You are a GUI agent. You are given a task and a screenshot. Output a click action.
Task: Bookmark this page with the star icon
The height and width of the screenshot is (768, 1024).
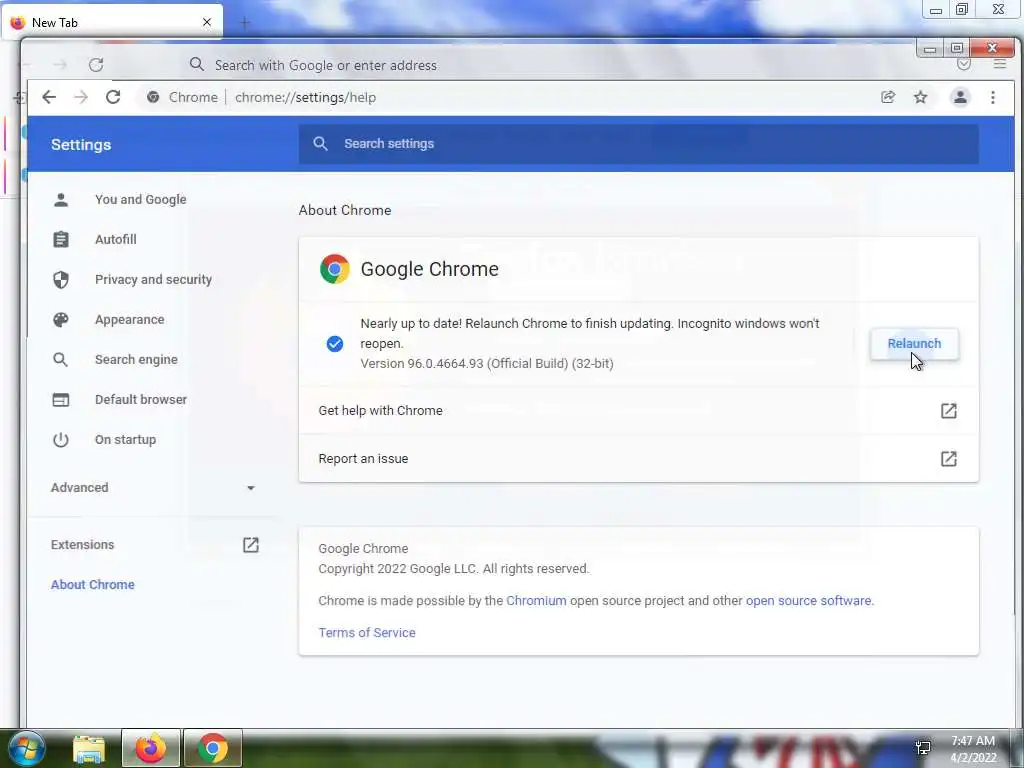tap(920, 97)
